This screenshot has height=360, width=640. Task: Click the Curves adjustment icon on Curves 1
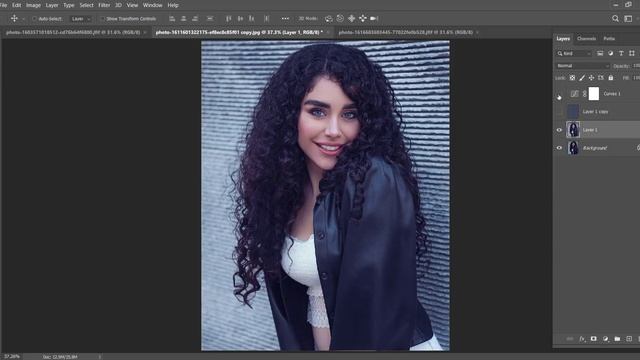pyautogui.click(x=574, y=94)
